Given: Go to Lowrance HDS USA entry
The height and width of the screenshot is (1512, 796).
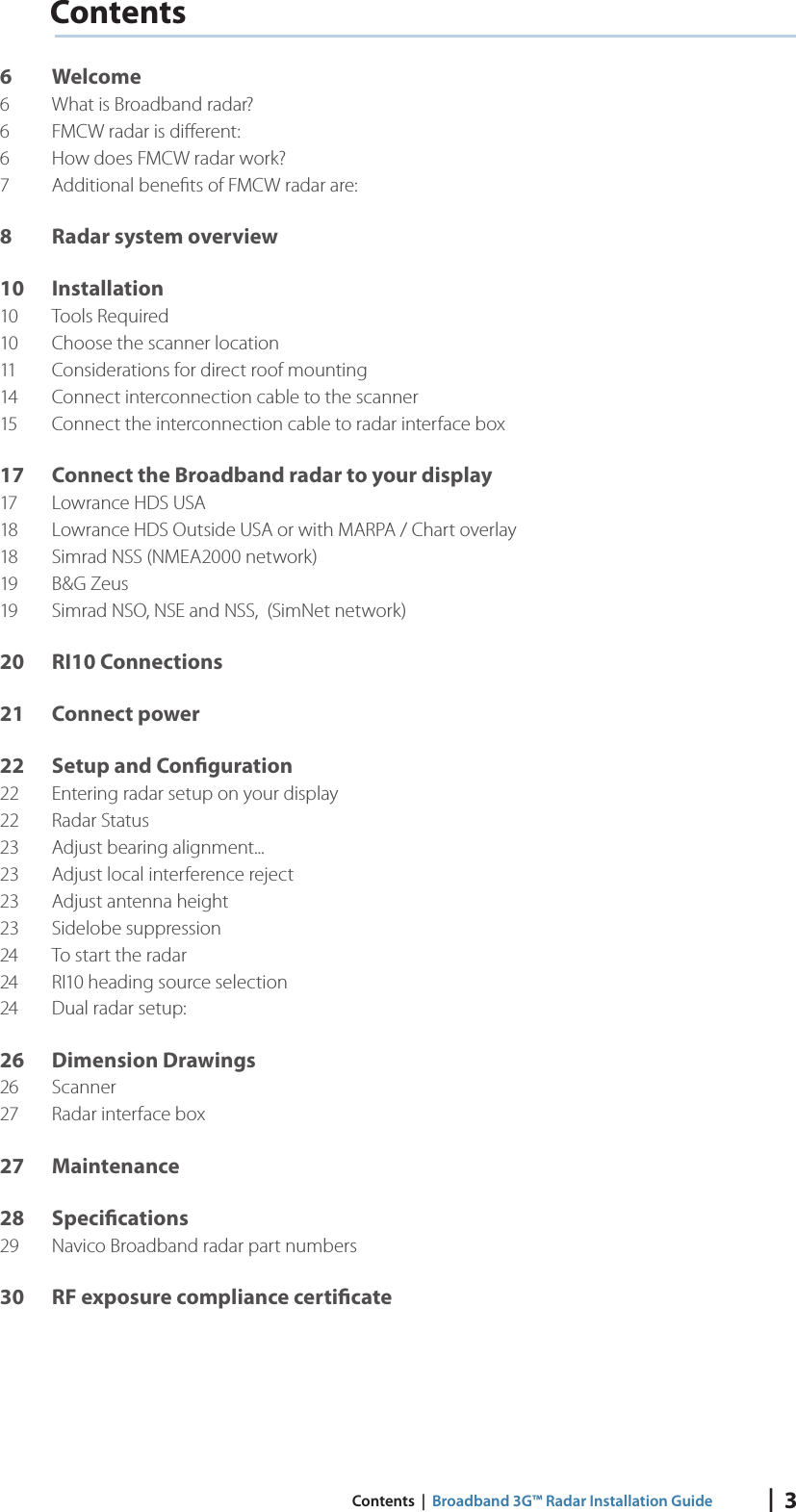Looking at the screenshot, I should [128, 502].
